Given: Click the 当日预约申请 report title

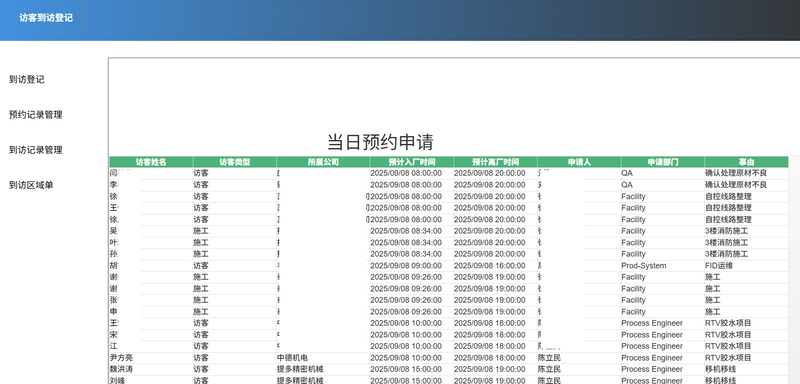Looking at the screenshot, I should [380, 142].
